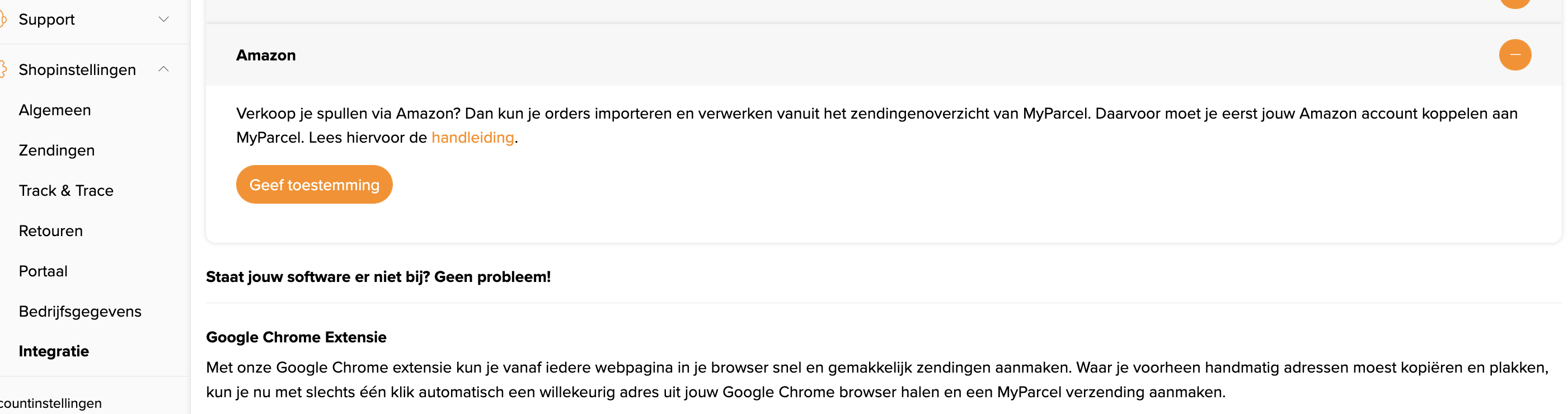Click the Shopinstellingen menu label

pos(77,69)
